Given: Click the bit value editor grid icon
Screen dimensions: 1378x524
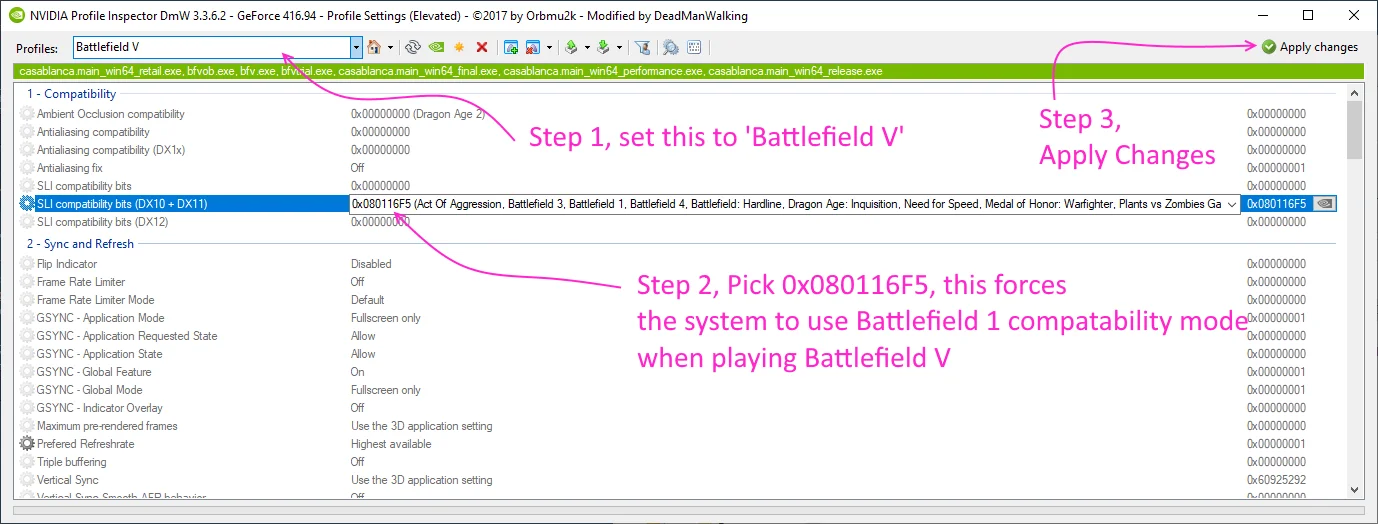Looking at the screenshot, I should click(x=694, y=47).
